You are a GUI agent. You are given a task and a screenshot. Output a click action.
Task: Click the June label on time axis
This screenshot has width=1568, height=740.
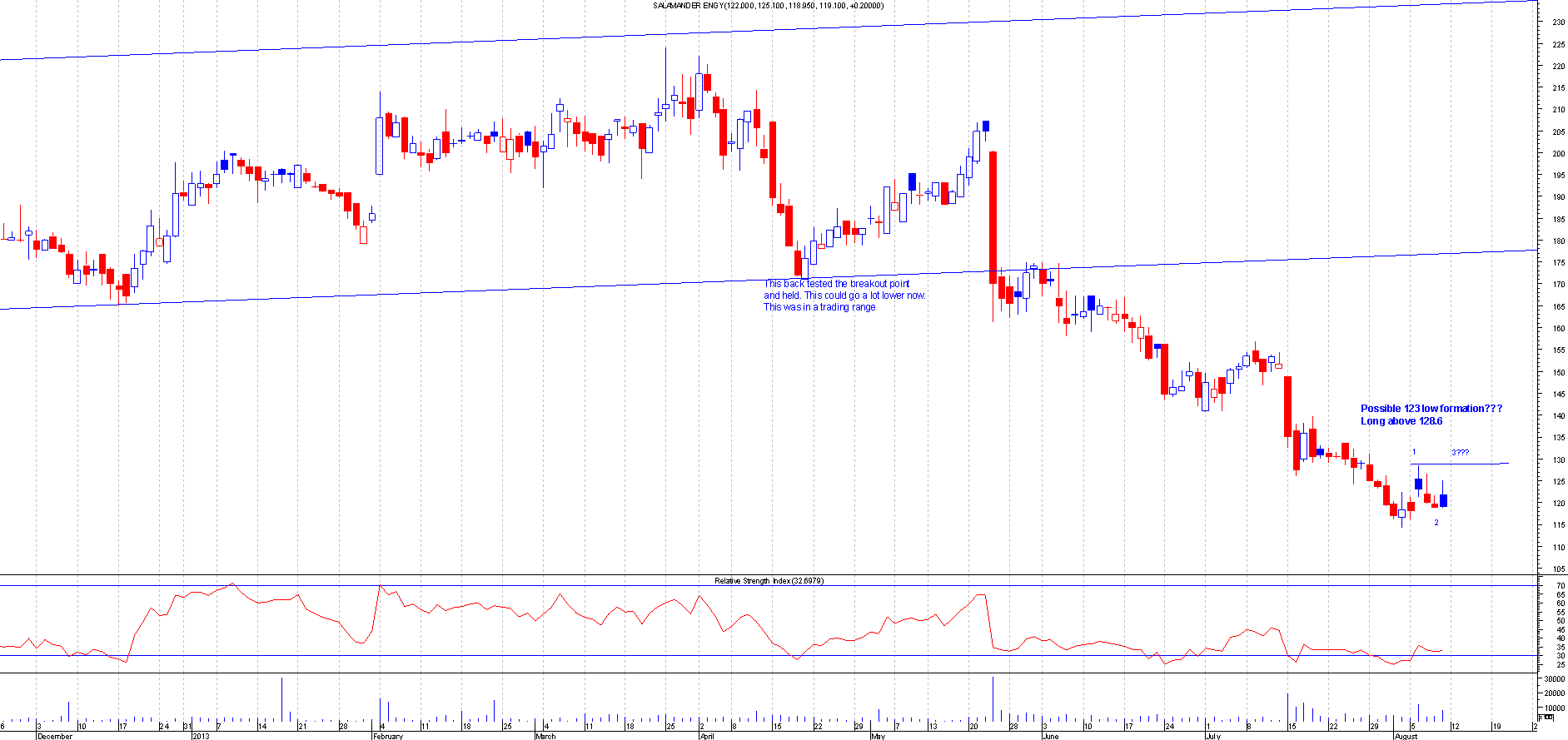(x=1050, y=736)
